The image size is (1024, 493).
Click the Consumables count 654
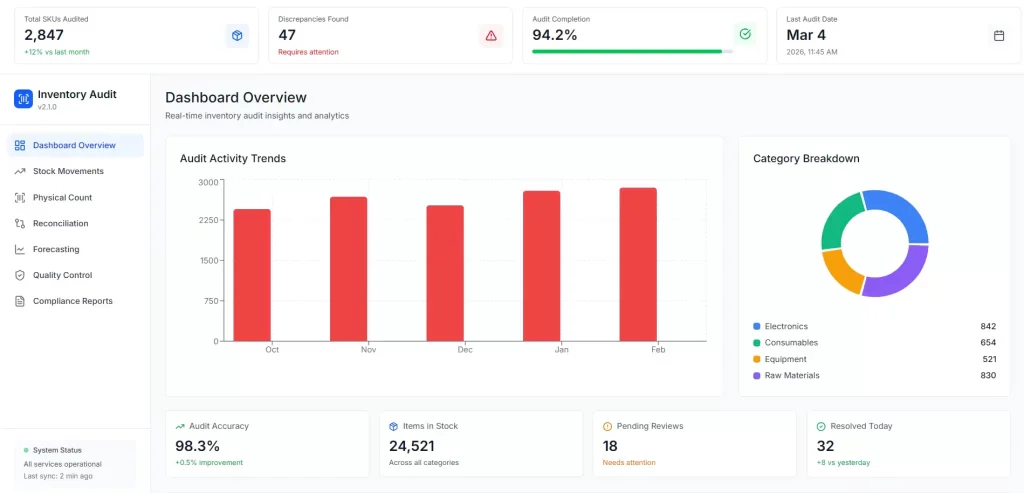988,343
